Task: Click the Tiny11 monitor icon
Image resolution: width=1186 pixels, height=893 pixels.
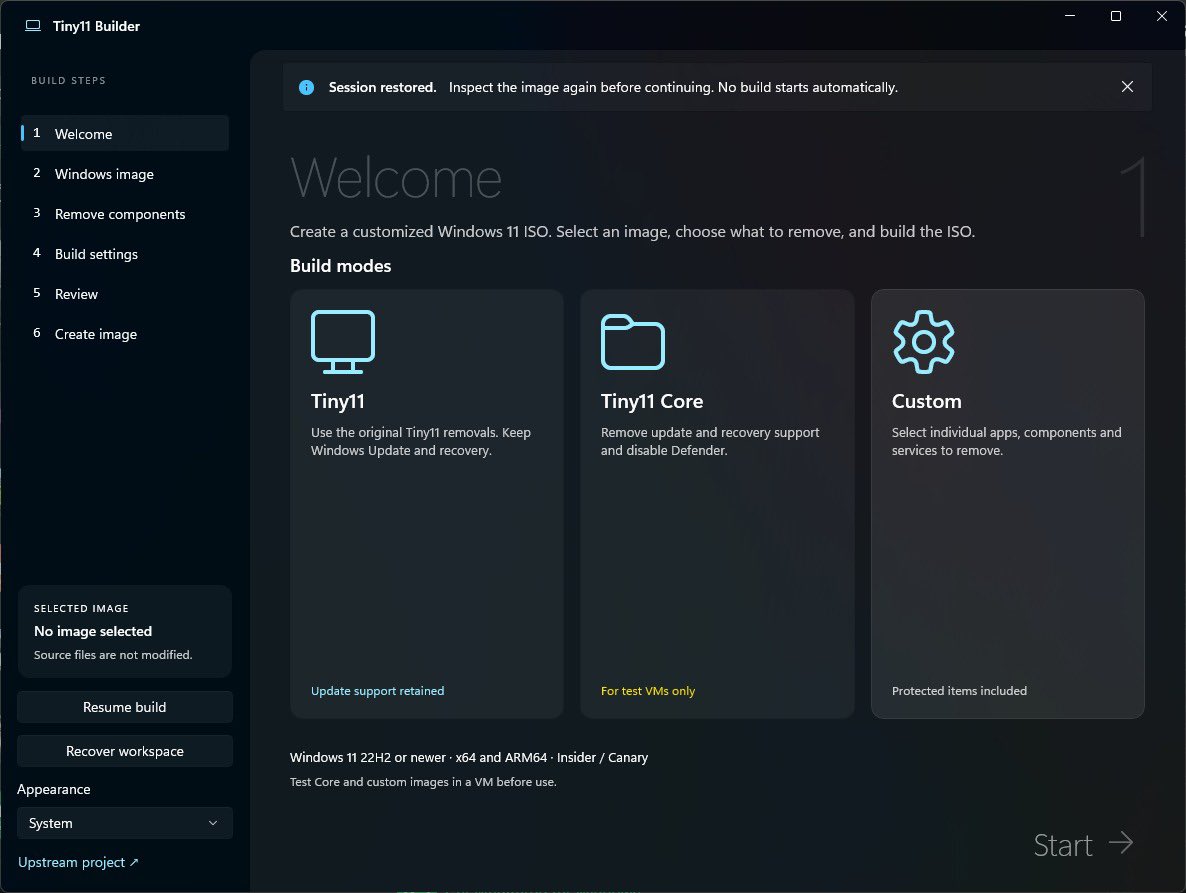Action: point(343,342)
